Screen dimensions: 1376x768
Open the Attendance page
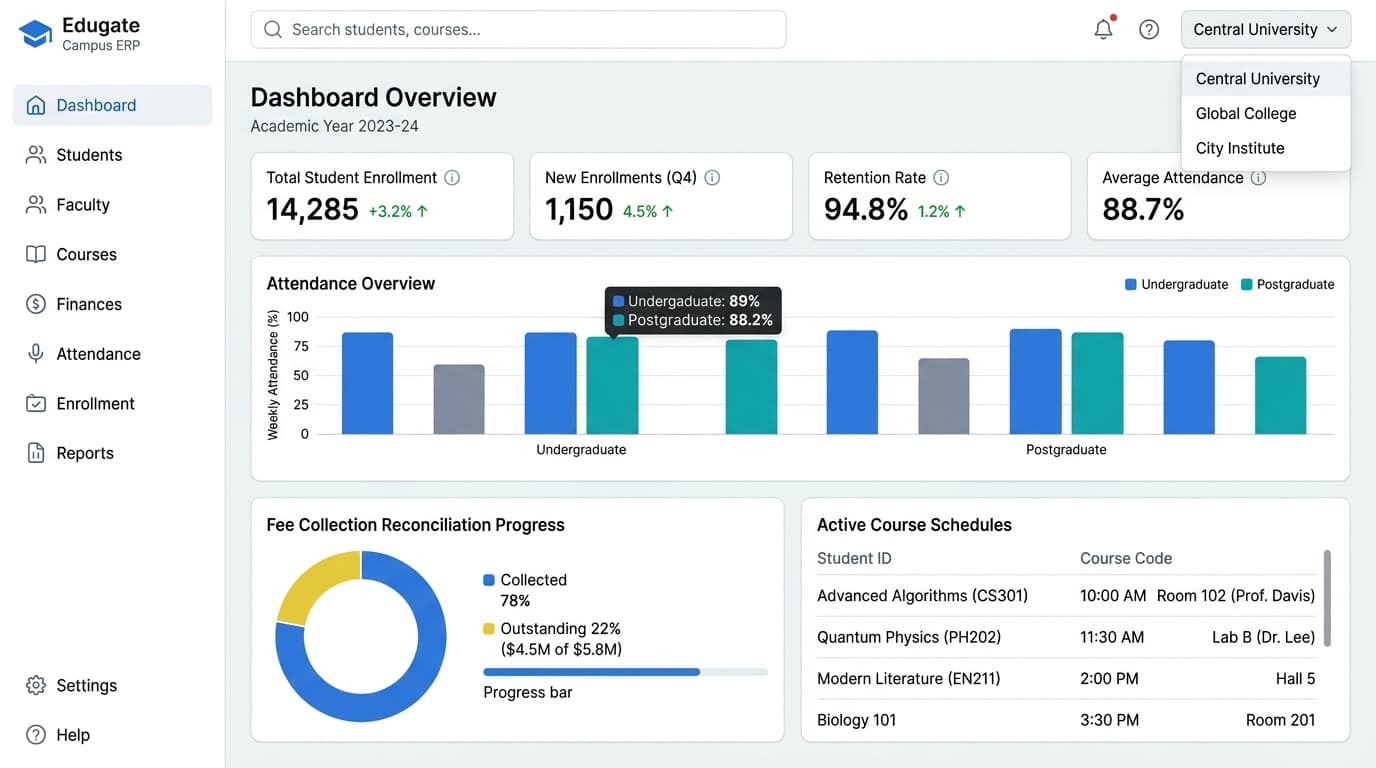coord(112,354)
